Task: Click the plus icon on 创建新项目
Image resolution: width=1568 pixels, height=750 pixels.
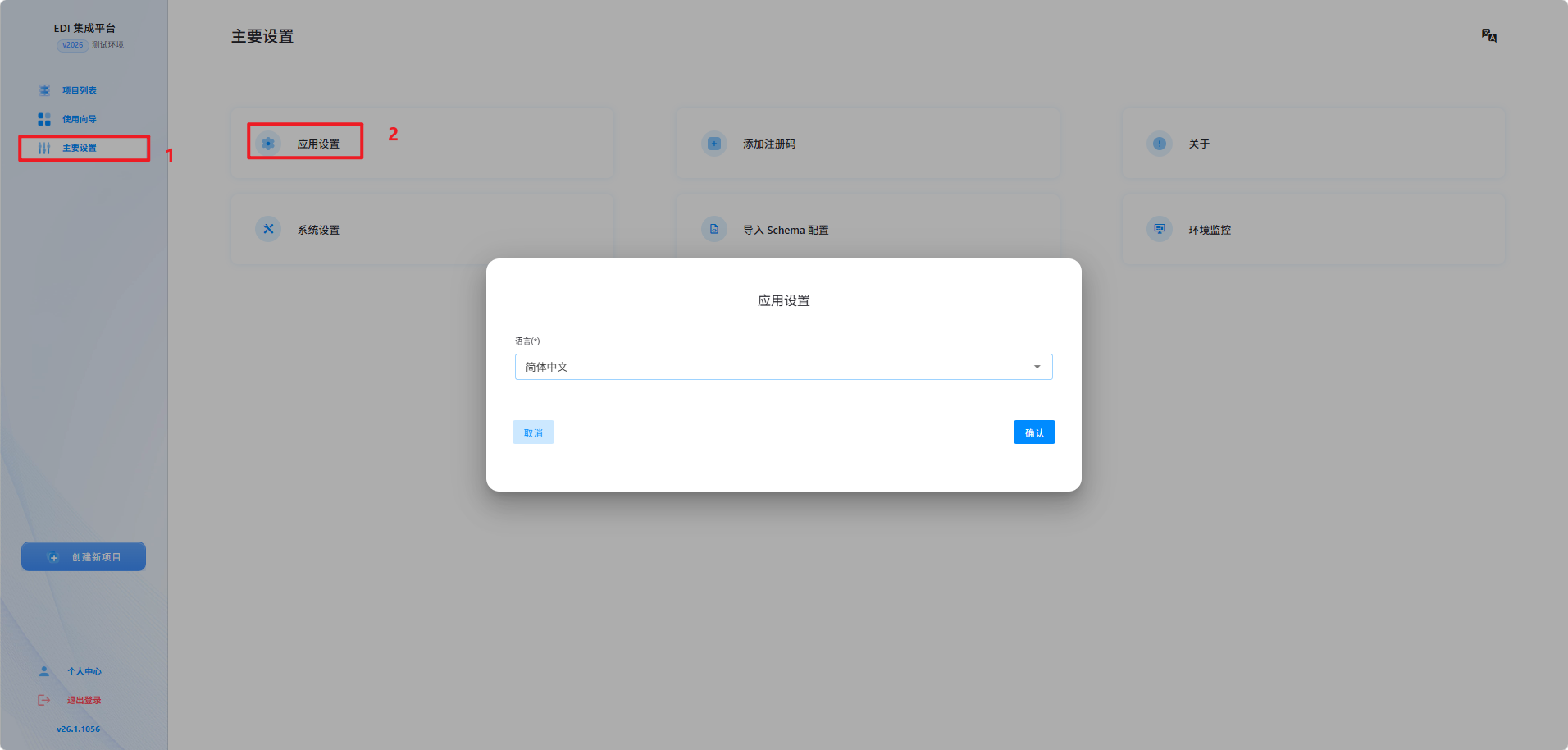Action: click(54, 557)
